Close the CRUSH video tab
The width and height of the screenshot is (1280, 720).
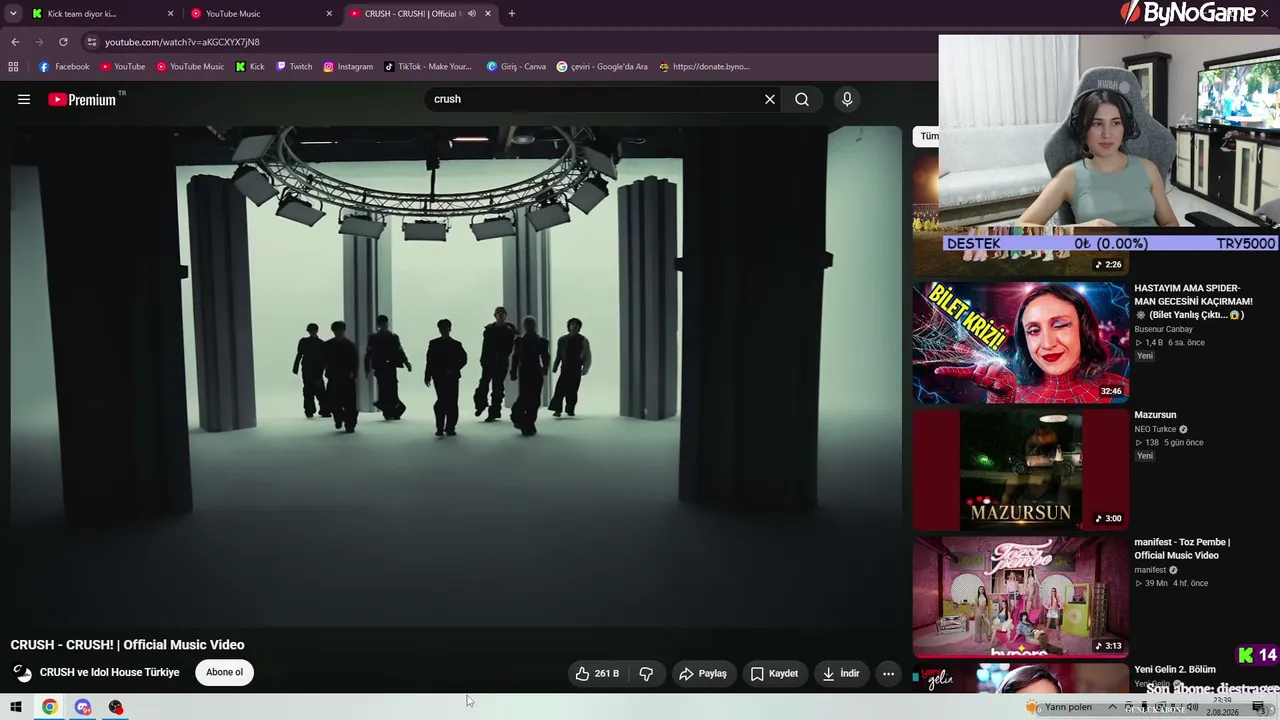click(x=488, y=14)
